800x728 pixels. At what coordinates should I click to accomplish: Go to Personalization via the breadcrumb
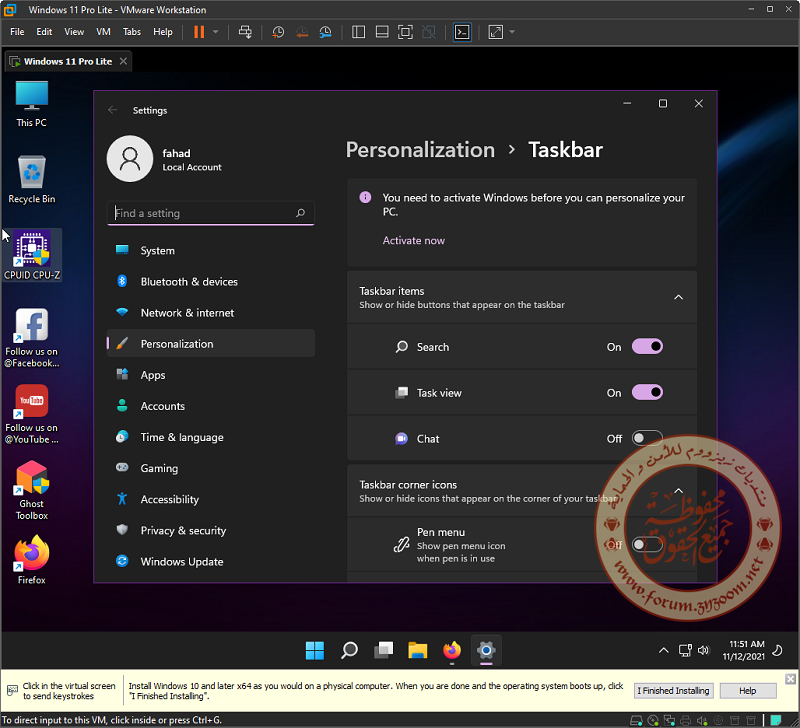[x=420, y=150]
